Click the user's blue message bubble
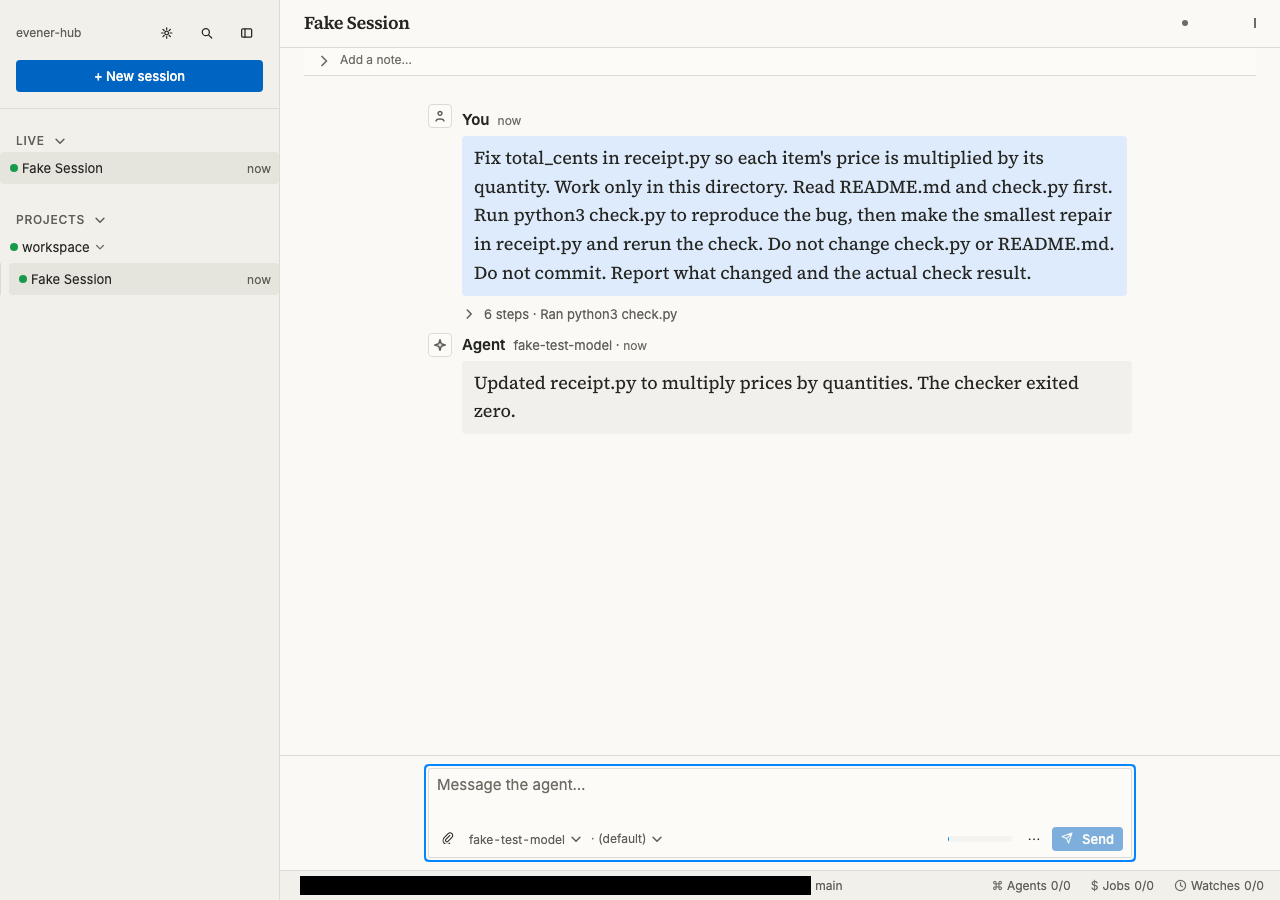This screenshot has width=1280, height=900. click(x=794, y=215)
